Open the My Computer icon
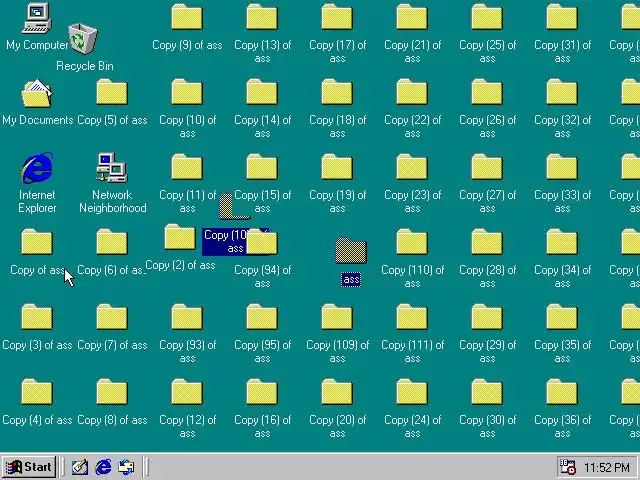Image resolution: width=640 pixels, height=480 pixels. [x=37, y=18]
